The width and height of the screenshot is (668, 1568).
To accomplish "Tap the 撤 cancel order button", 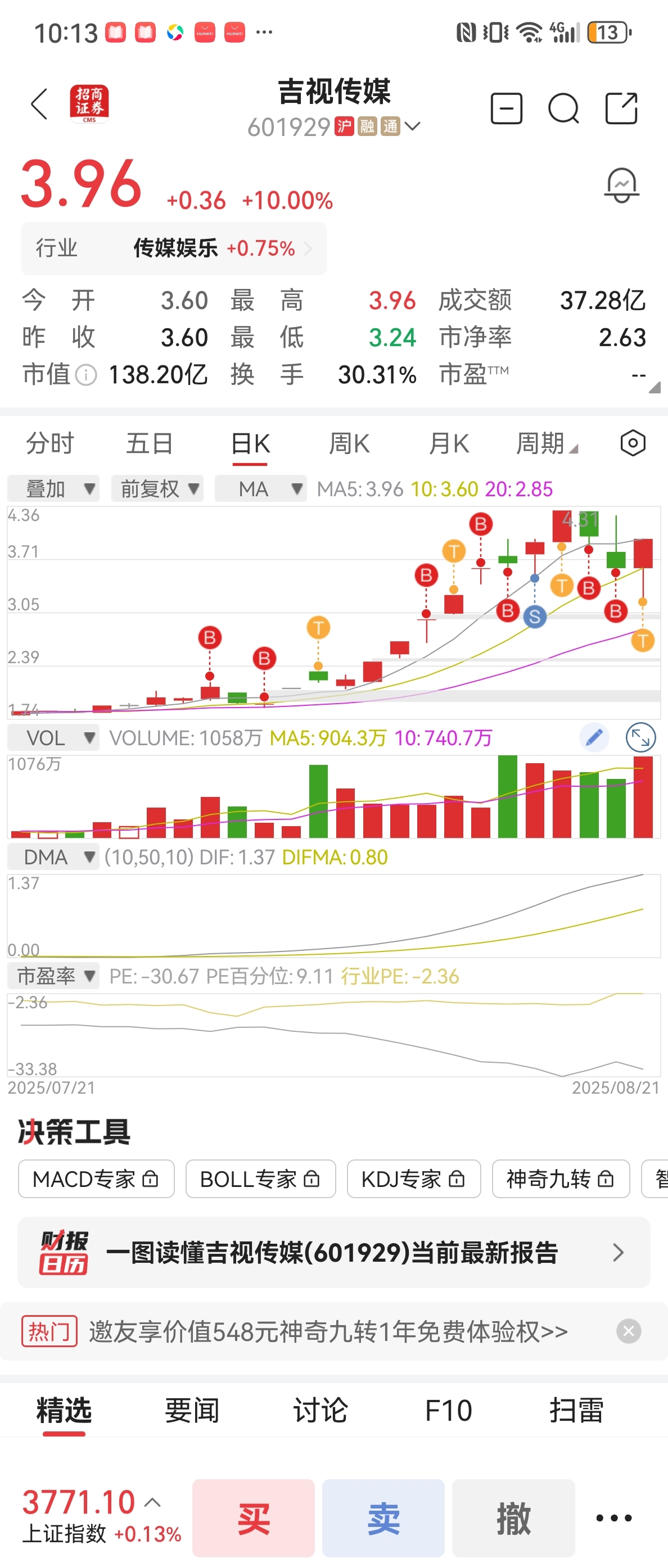I will (513, 1518).
